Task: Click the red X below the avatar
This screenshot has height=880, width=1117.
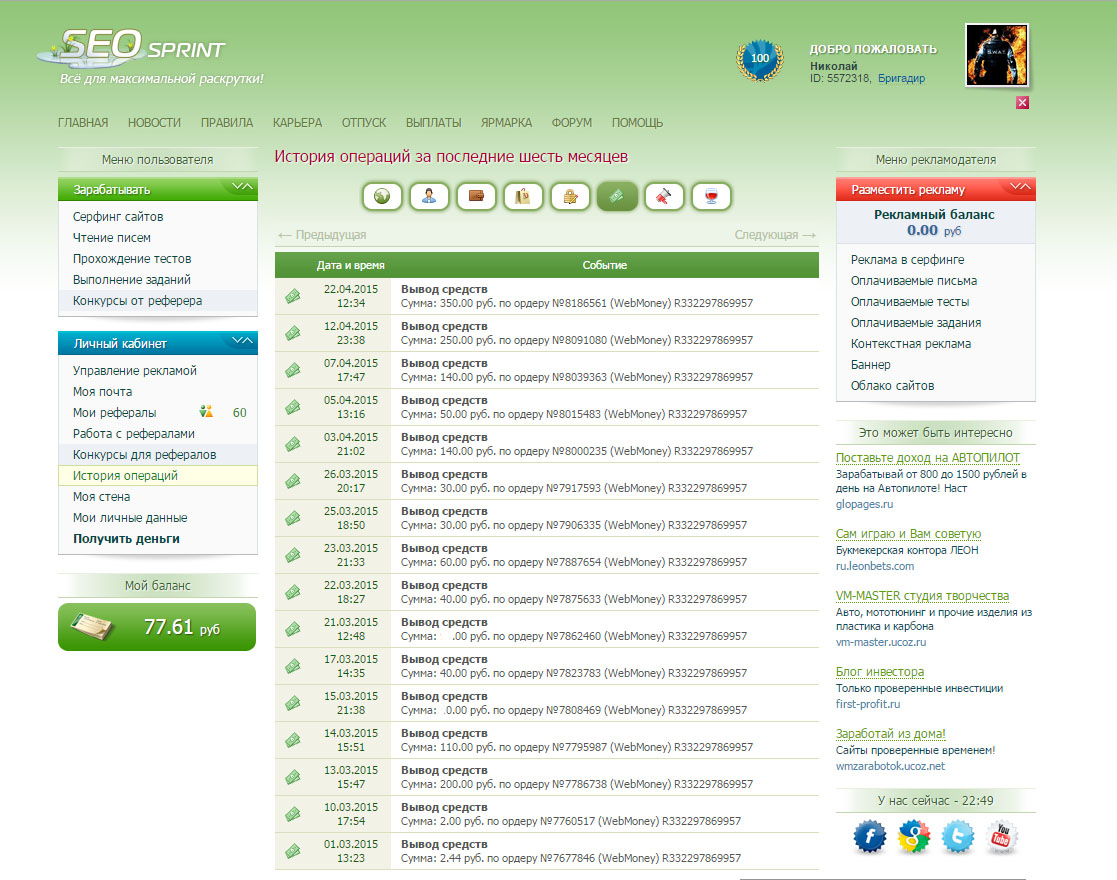Action: tap(1022, 102)
